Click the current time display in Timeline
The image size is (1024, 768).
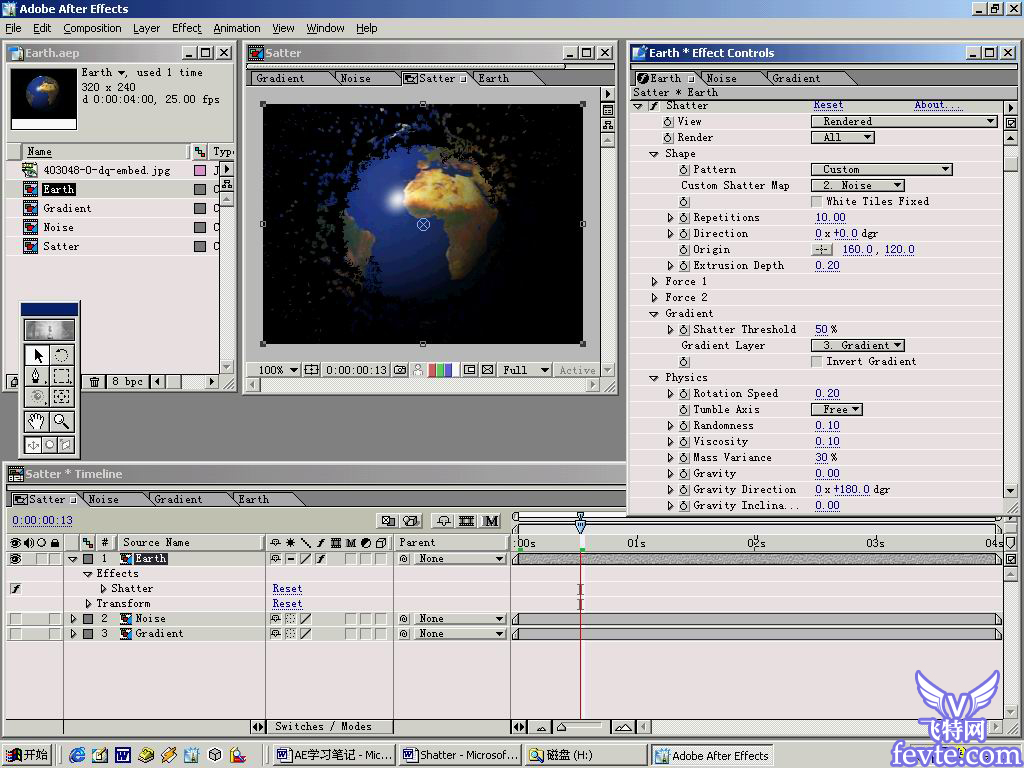point(42,520)
